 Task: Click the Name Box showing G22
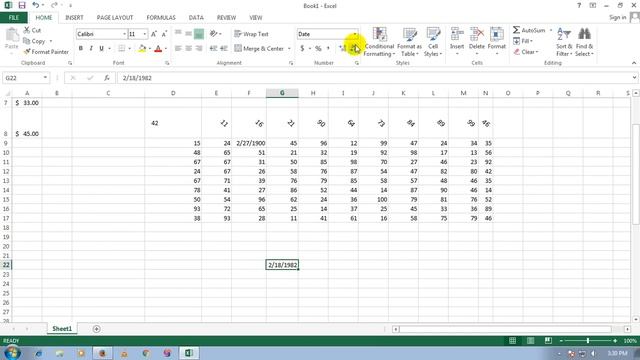(x=22, y=78)
